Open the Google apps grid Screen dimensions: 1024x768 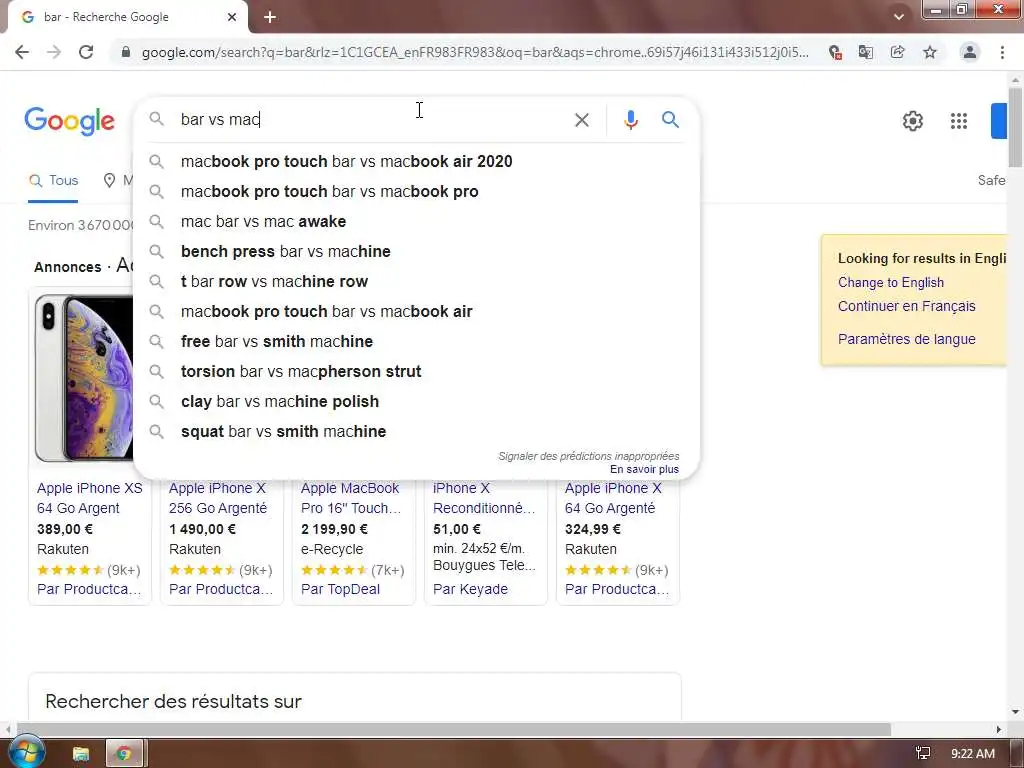[x=959, y=121]
